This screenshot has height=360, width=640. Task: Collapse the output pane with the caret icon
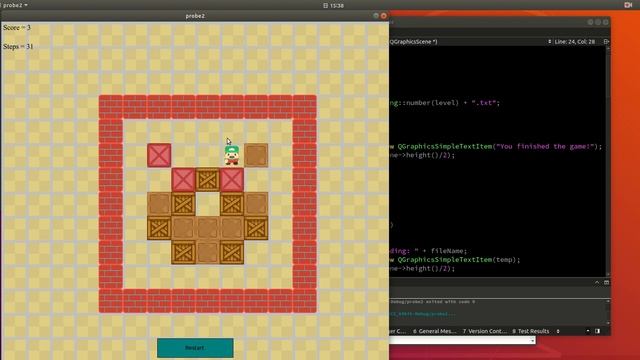[x=597, y=282]
